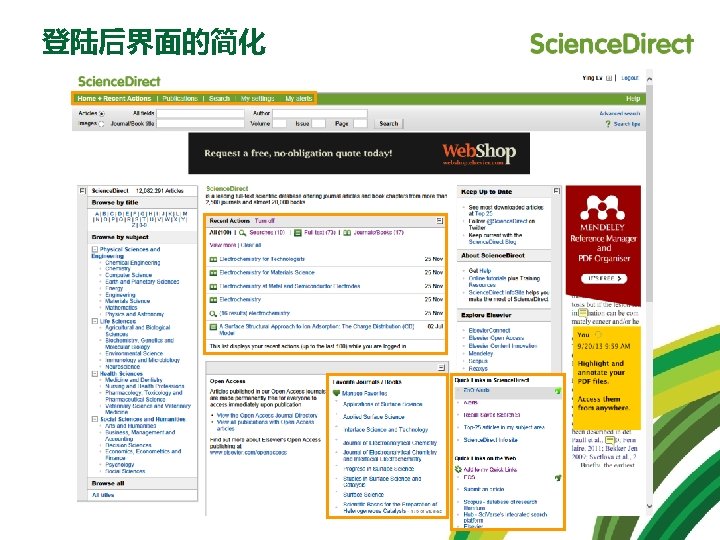Collapse the Health Sciences subject tree
Screen dimensions: 720x540
click(x=95, y=374)
